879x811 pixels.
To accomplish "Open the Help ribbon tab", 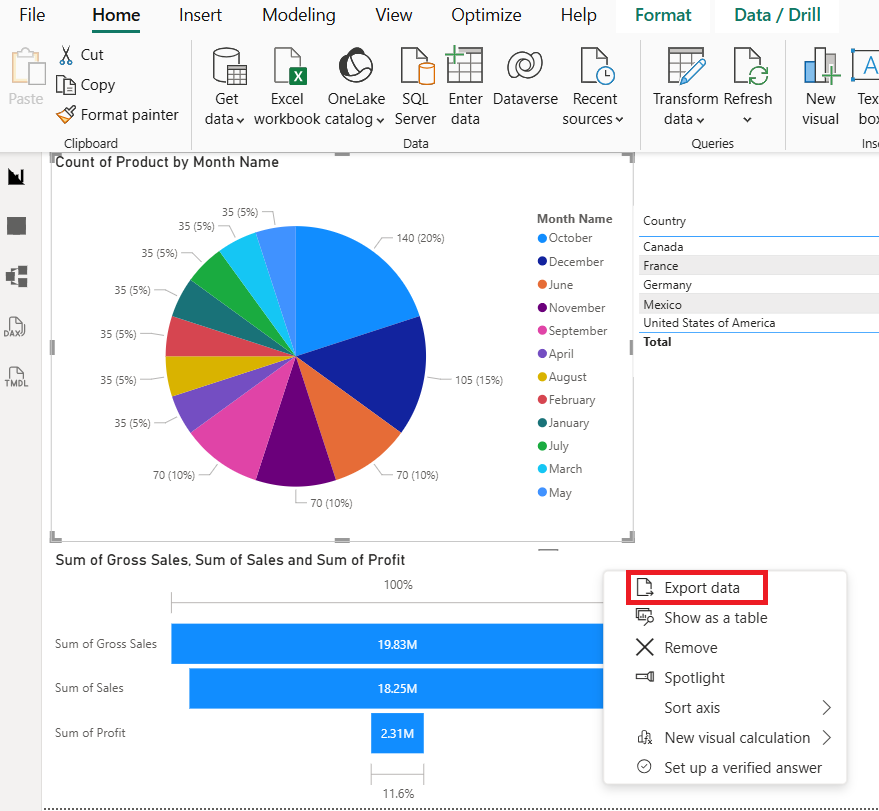I will [579, 15].
